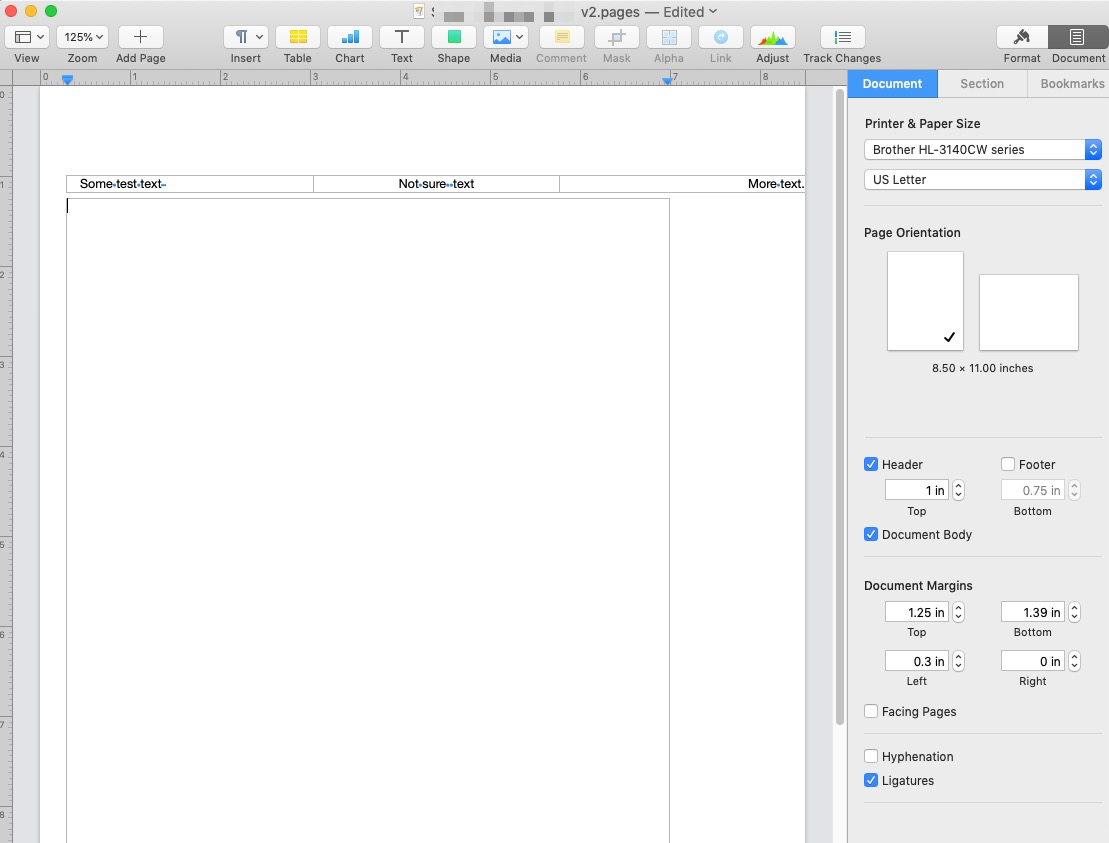Uncheck the Header checkbox
The width and height of the screenshot is (1109, 843).
[x=871, y=464]
